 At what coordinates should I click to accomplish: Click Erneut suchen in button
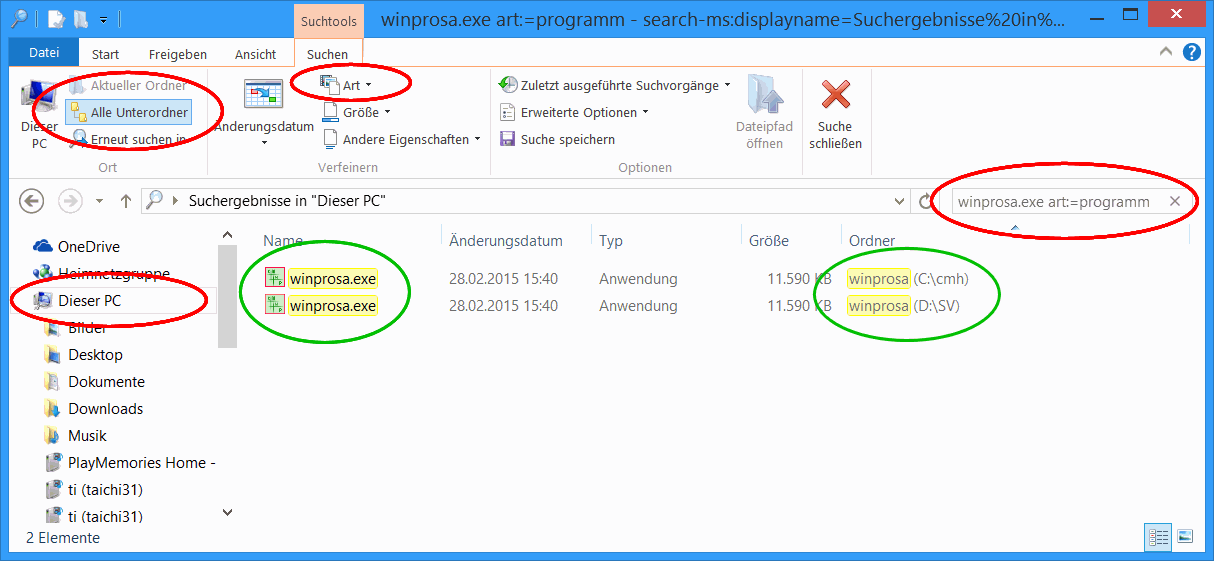[129, 140]
